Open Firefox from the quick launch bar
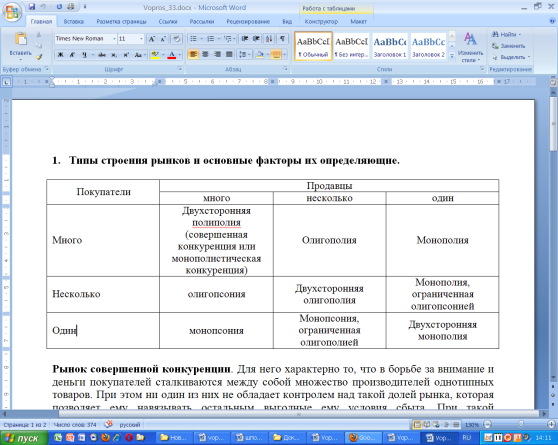Viewport: 558px width, 445px height. 105,437
